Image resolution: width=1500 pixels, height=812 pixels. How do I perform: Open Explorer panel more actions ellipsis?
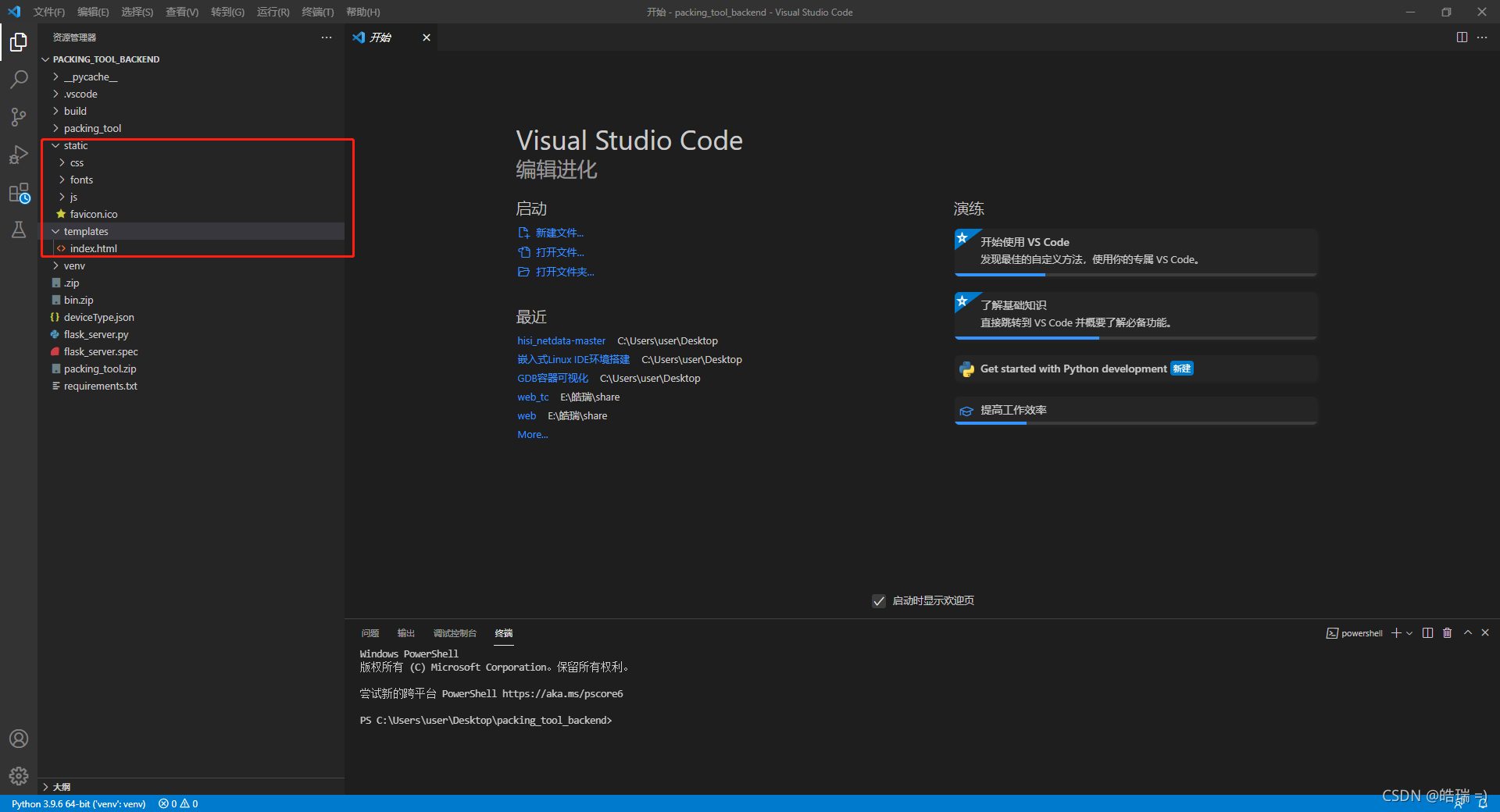tap(327, 37)
